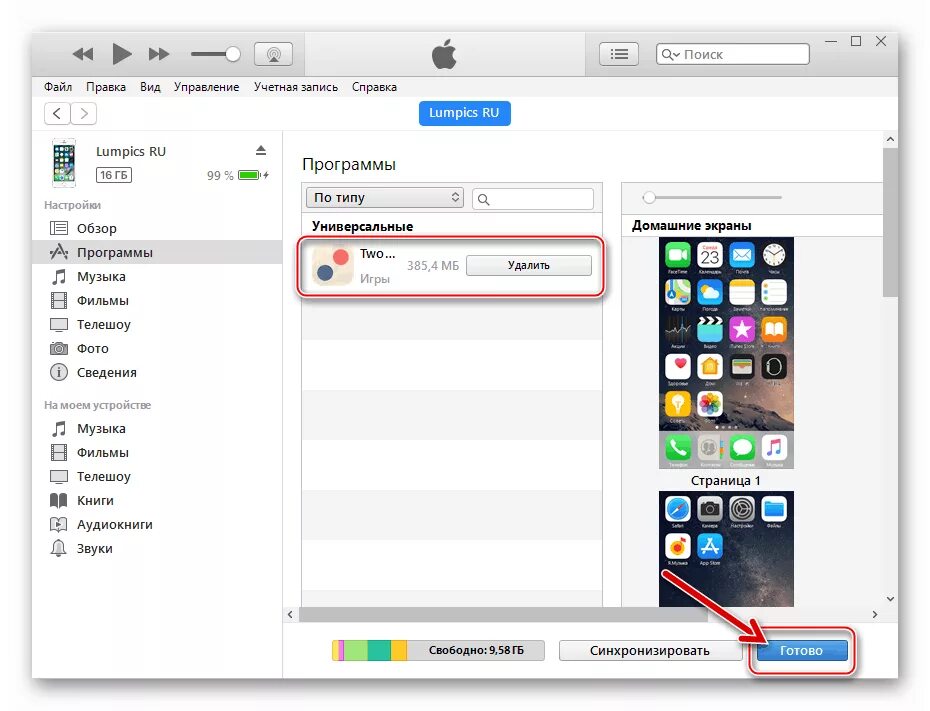Click the Lumpics RU device button

[464, 113]
